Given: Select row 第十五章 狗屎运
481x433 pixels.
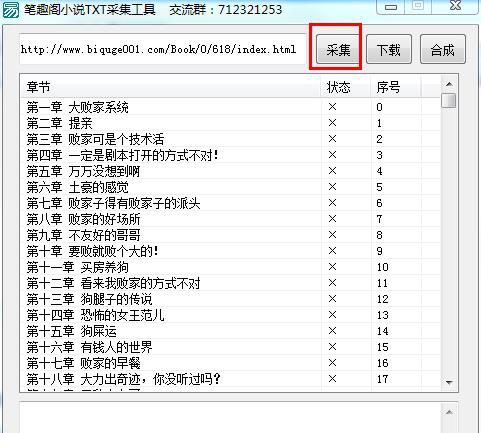Looking at the screenshot, I should coord(231,331).
